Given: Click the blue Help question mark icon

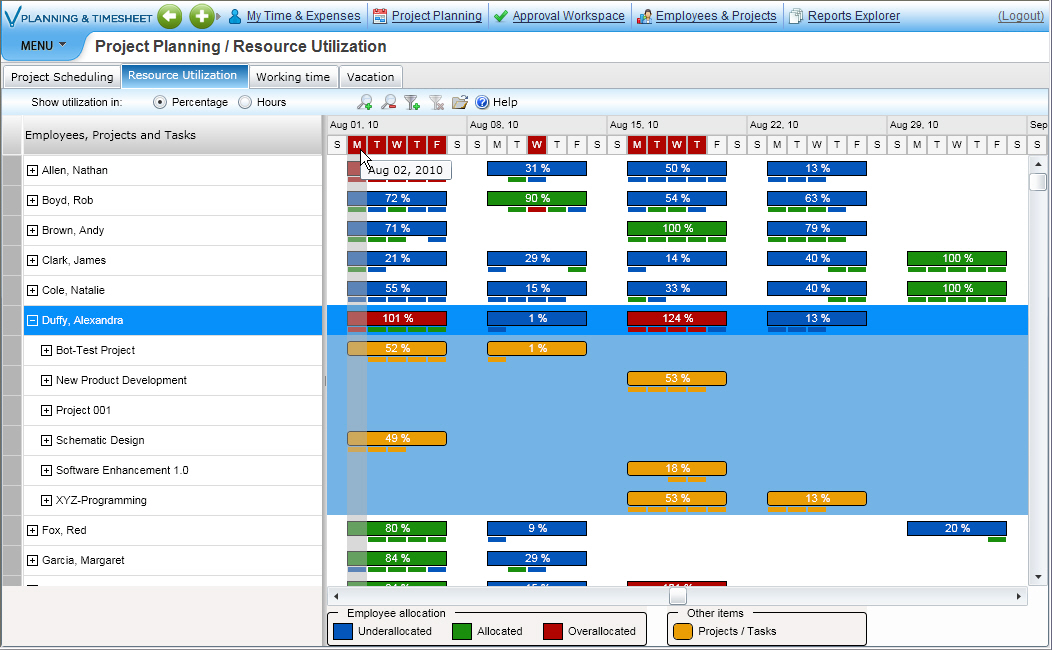Looking at the screenshot, I should click(x=482, y=102).
